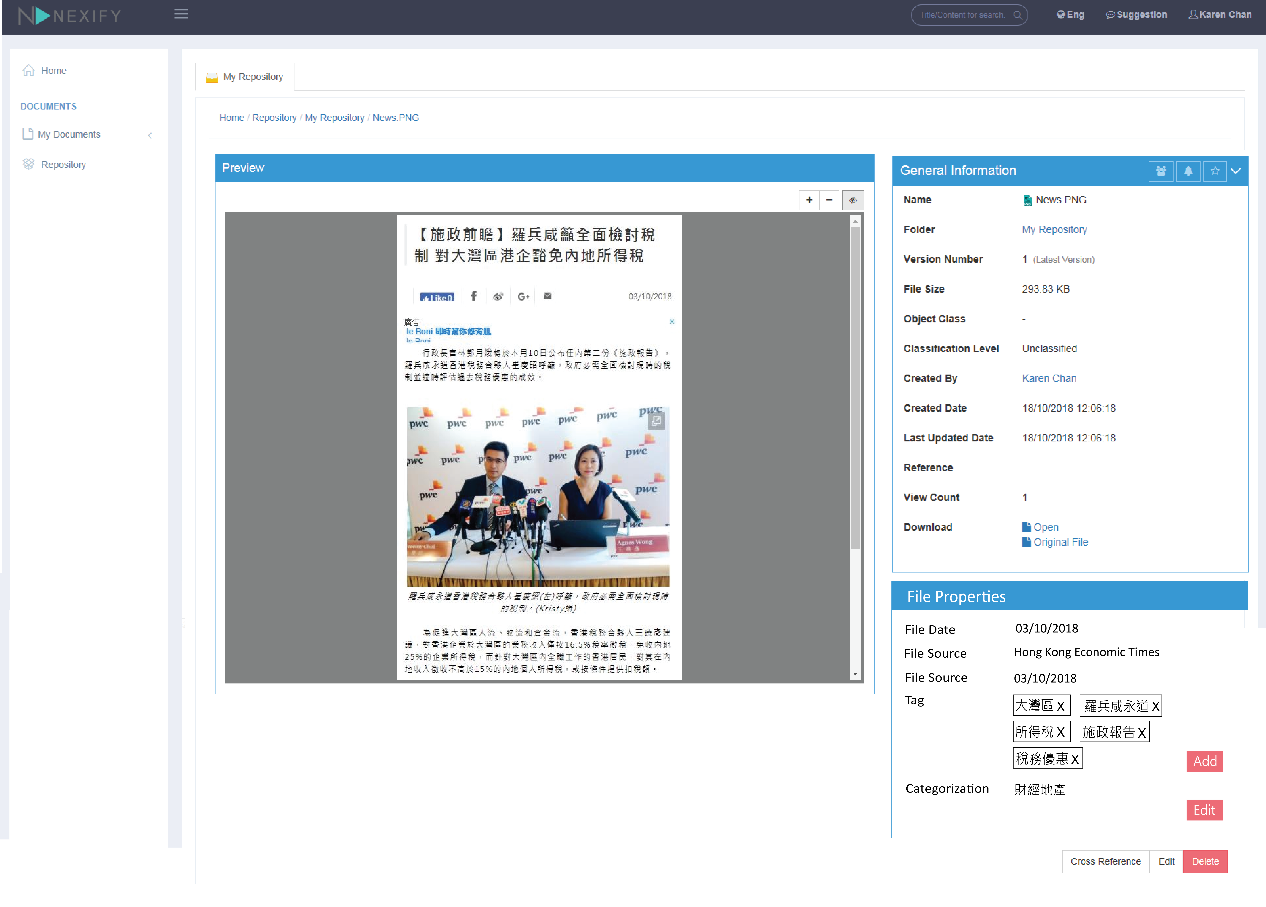Screen dimensions: 1266x907
Task: Click the notification bell icon
Action: click(1188, 171)
